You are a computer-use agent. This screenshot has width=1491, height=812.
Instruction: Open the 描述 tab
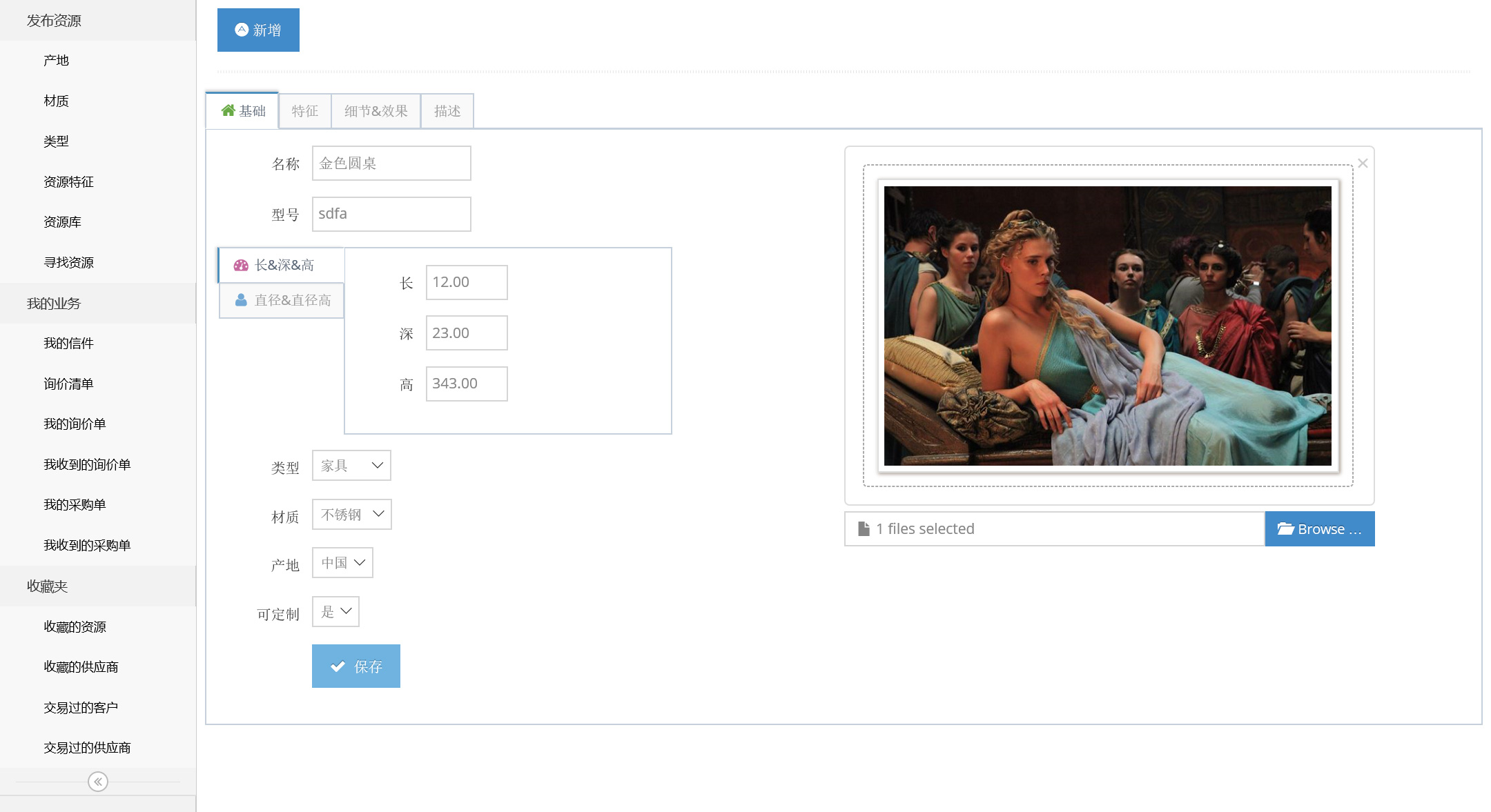click(447, 111)
